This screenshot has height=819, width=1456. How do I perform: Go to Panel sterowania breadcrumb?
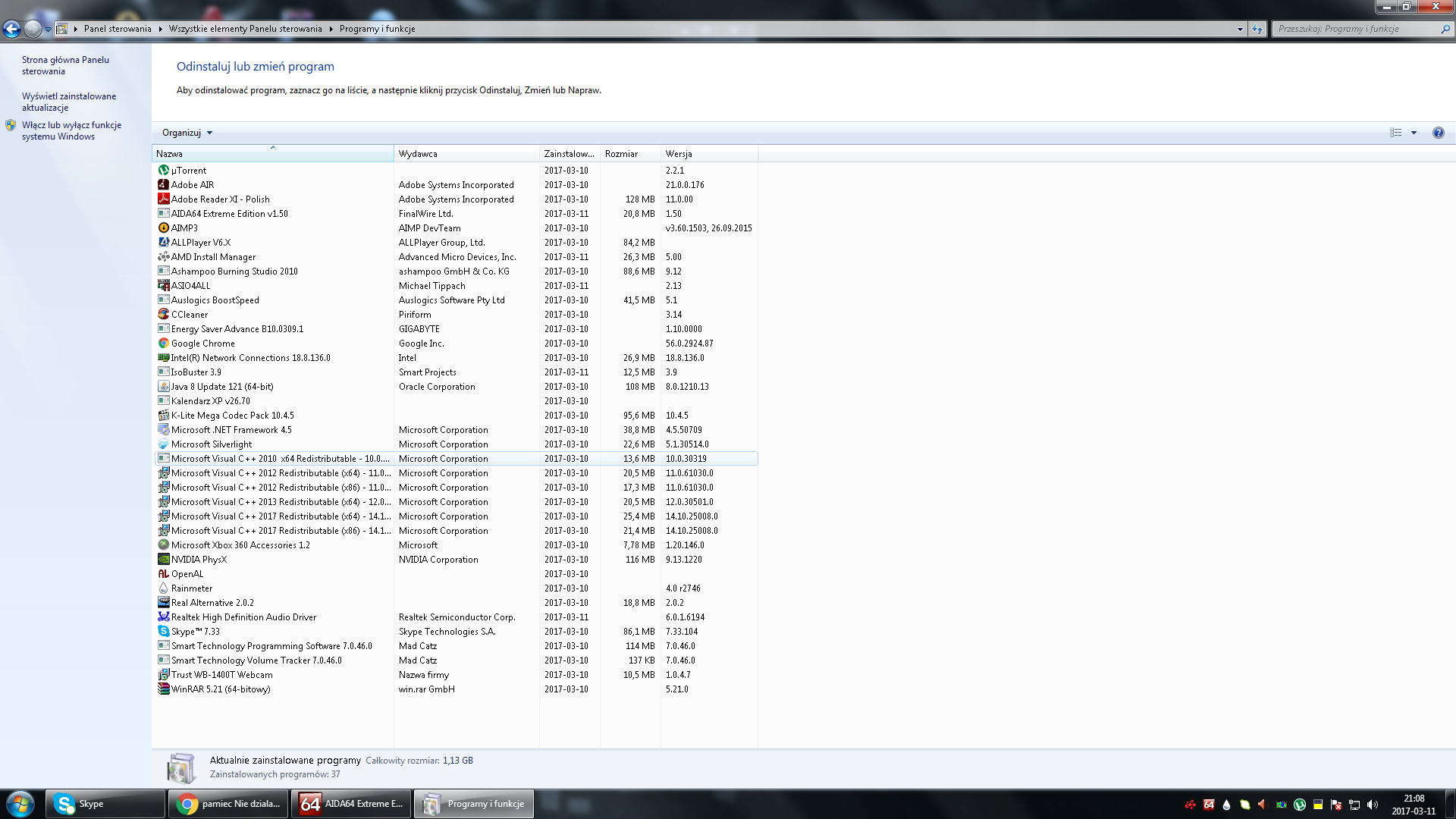click(x=118, y=29)
